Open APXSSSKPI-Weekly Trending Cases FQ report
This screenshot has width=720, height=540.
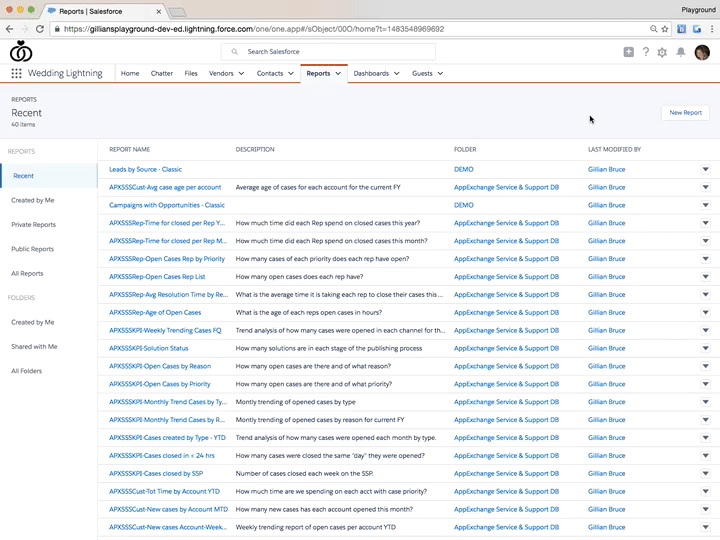click(x=165, y=331)
